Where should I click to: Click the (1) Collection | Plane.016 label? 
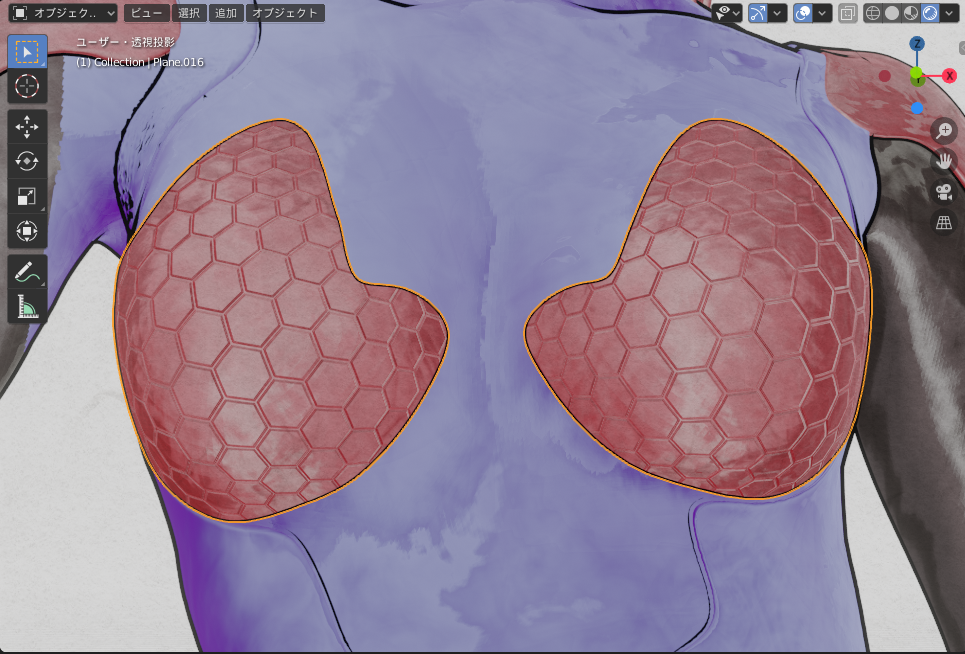tap(140, 62)
